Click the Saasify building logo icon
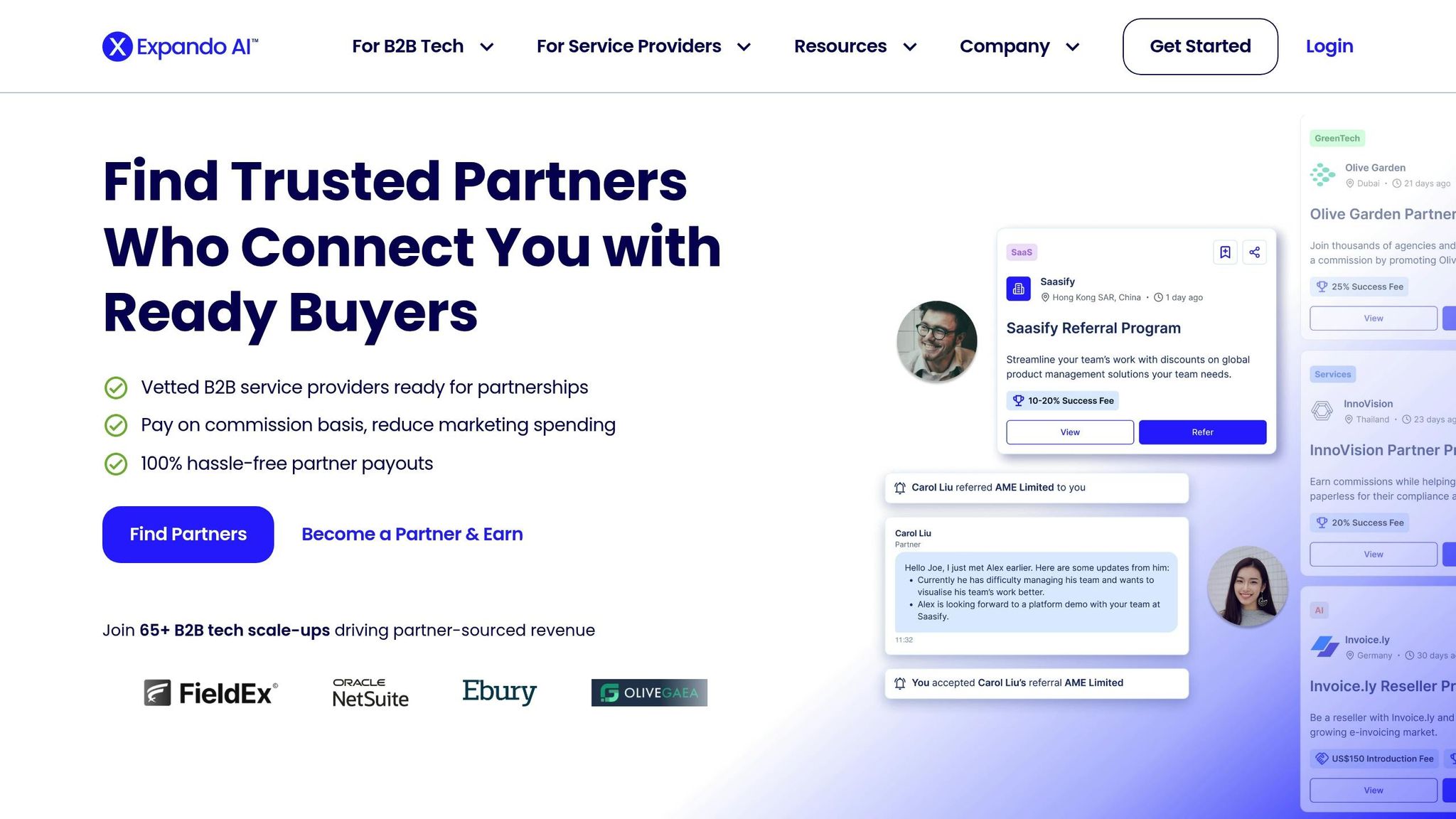The height and width of the screenshot is (819, 1456). tap(1018, 289)
